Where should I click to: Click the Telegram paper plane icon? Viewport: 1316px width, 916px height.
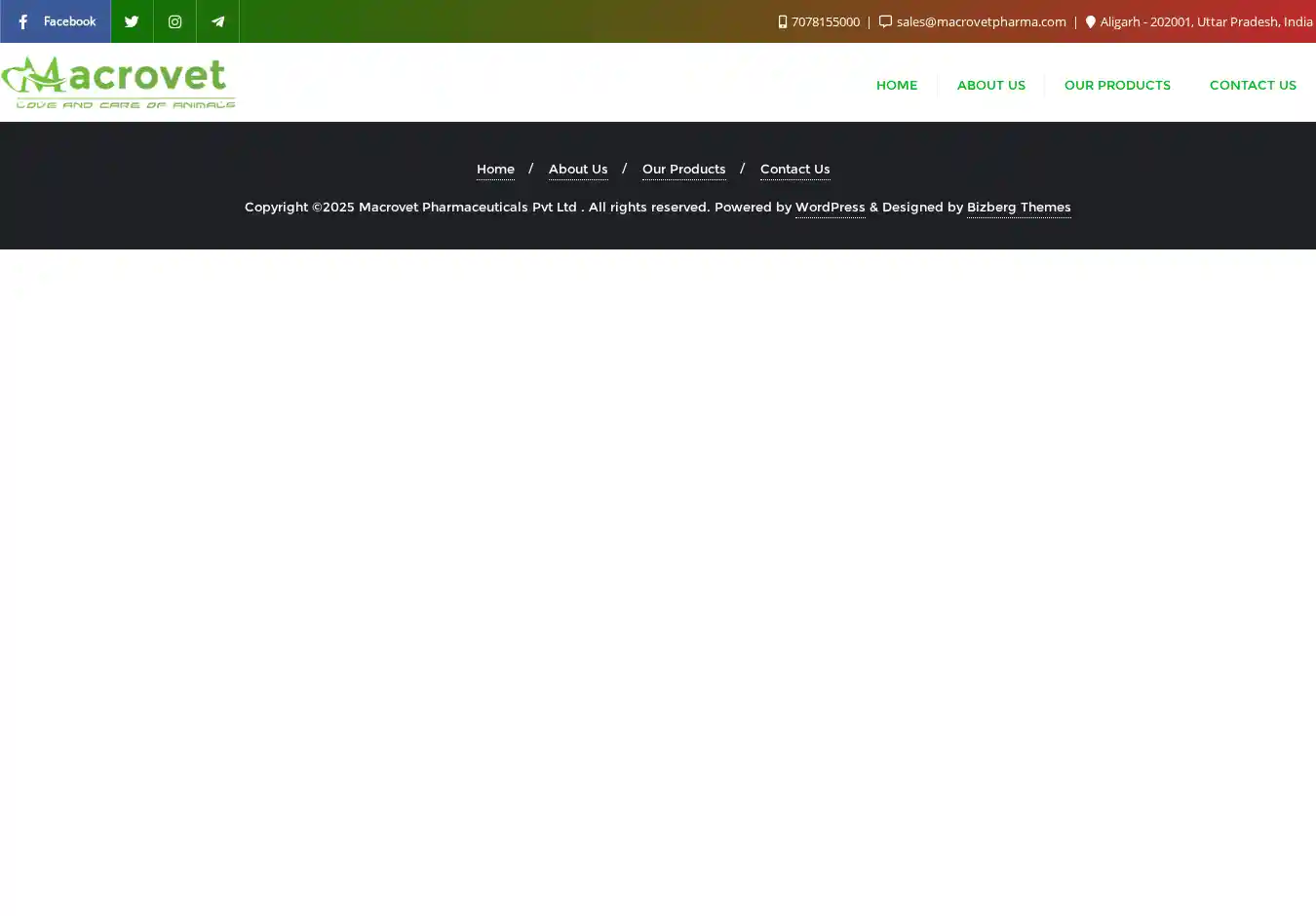[x=217, y=21]
